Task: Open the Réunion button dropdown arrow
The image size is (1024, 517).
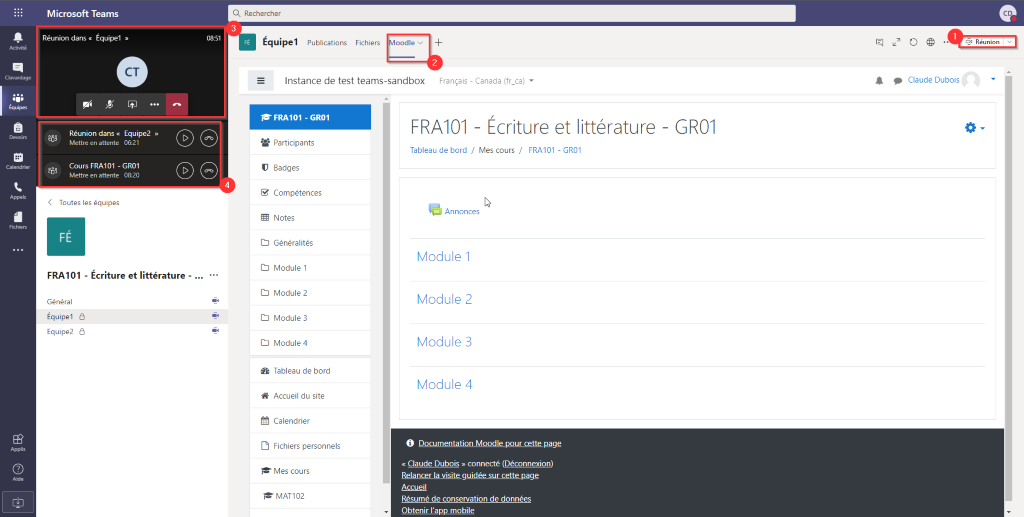Action: 1010,42
